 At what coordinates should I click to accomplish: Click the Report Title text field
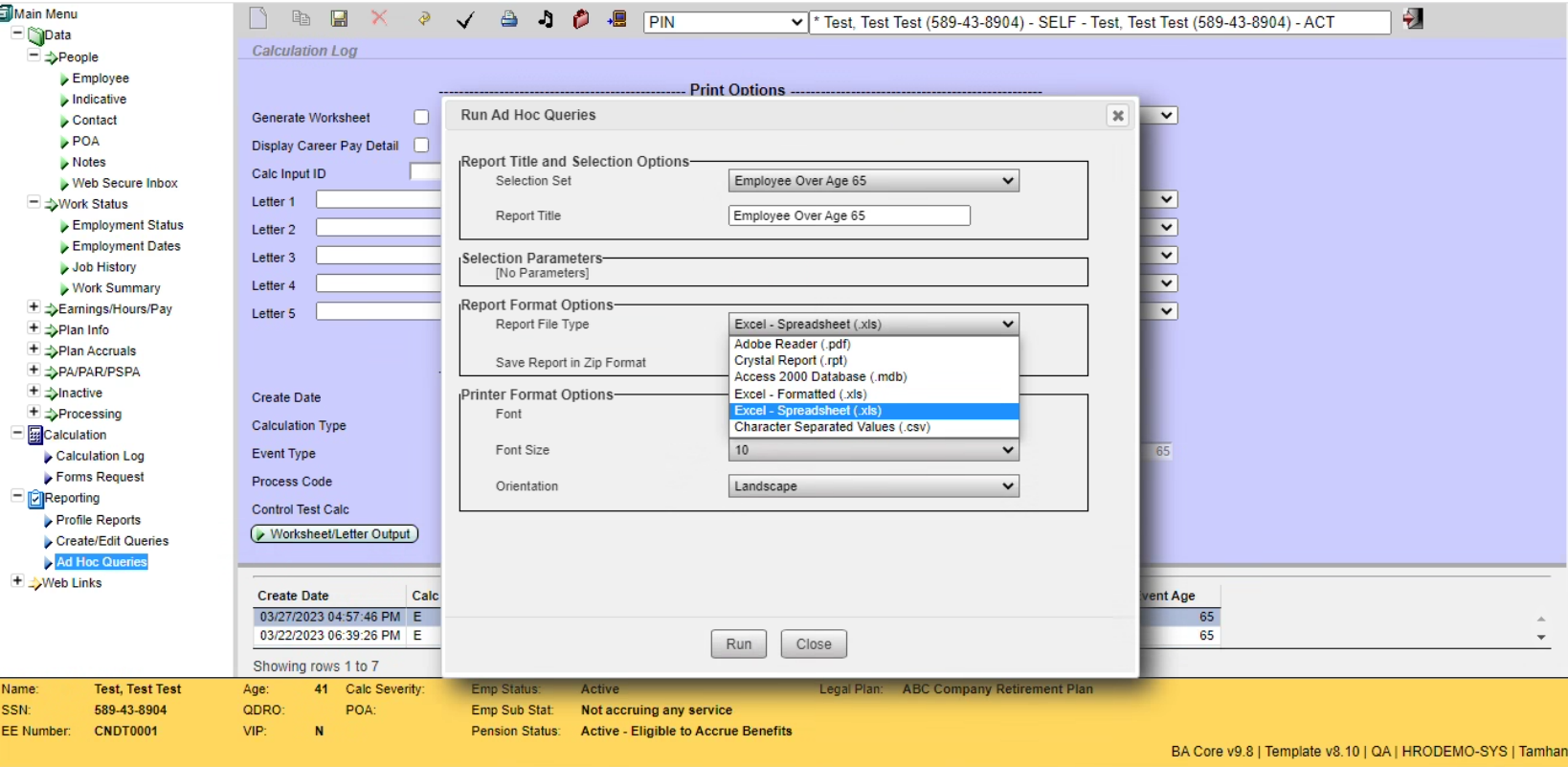[x=848, y=216]
